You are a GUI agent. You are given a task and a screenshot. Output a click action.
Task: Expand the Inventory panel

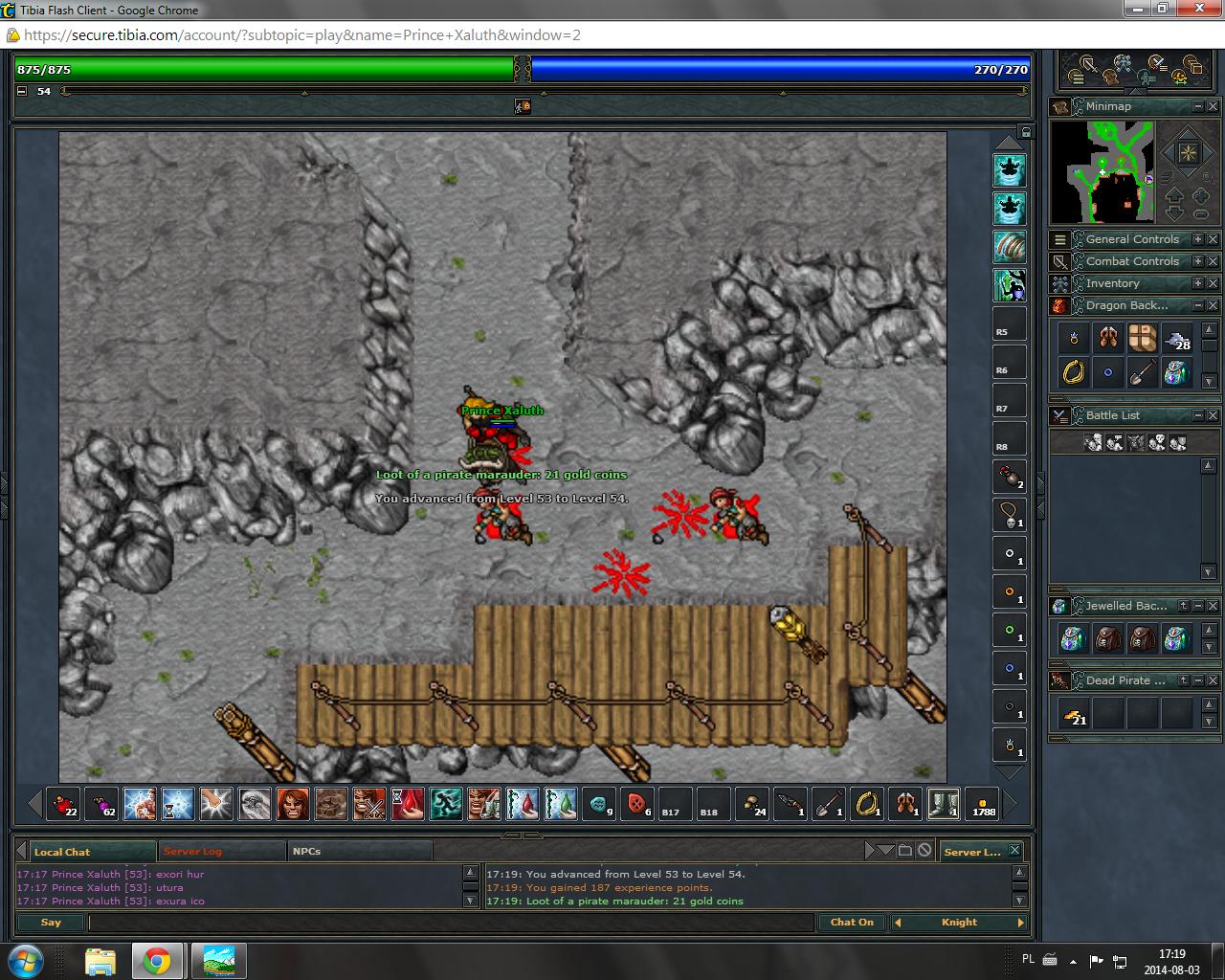(1197, 283)
